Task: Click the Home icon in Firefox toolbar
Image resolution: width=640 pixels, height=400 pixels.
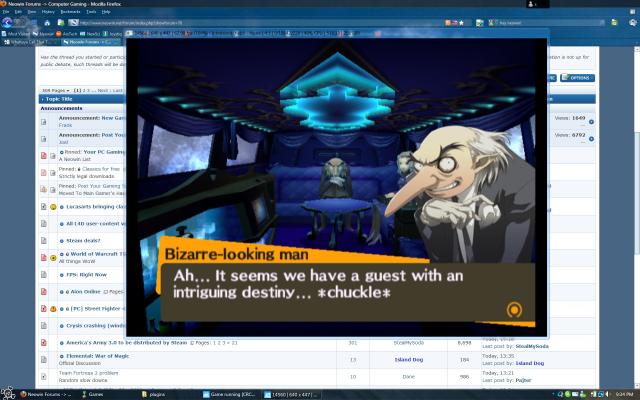Action: click(x=47, y=23)
